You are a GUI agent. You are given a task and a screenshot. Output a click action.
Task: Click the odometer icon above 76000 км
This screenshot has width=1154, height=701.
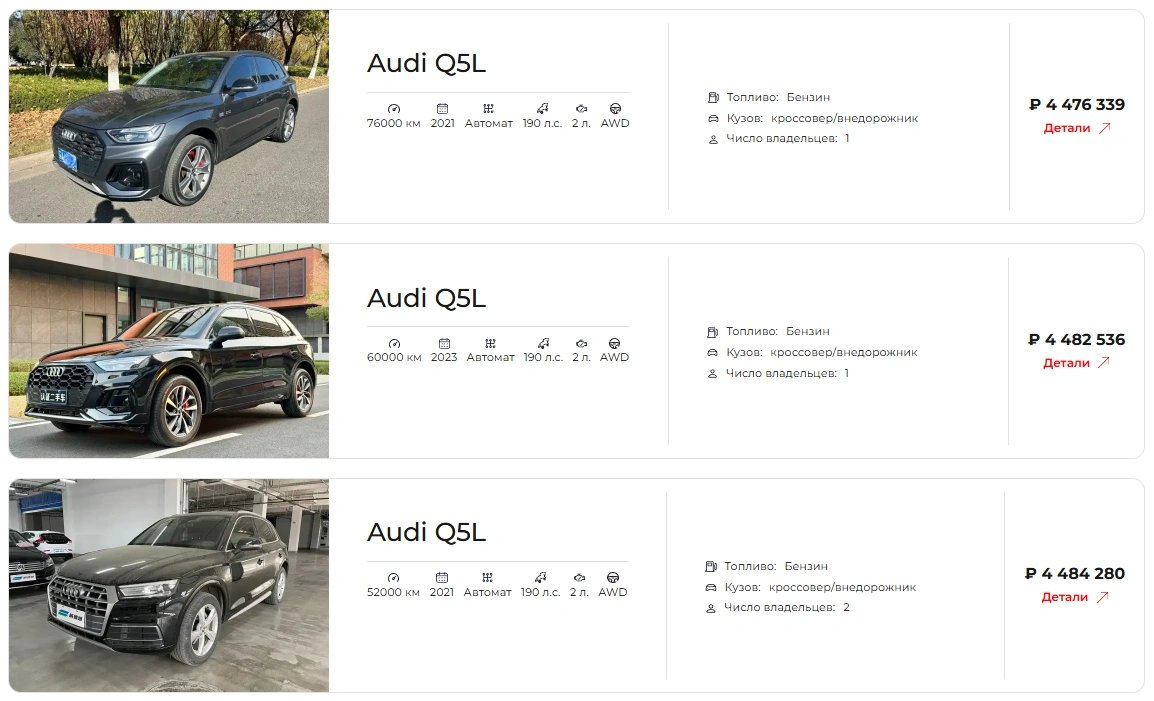point(394,108)
